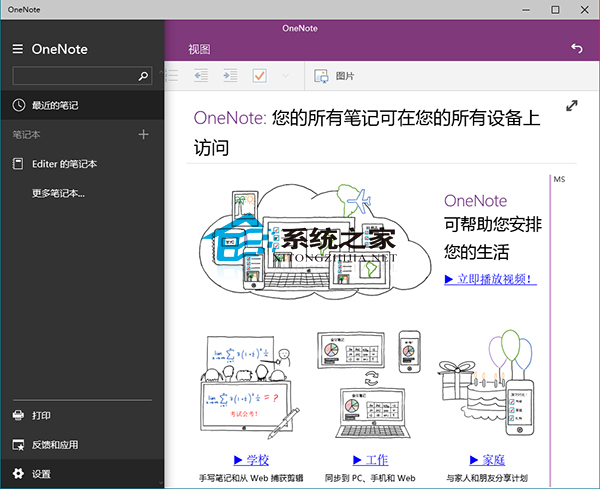Click the syncing devices illustration
Screen dimensions: 600x489
pyautogui.click(x=370, y=384)
